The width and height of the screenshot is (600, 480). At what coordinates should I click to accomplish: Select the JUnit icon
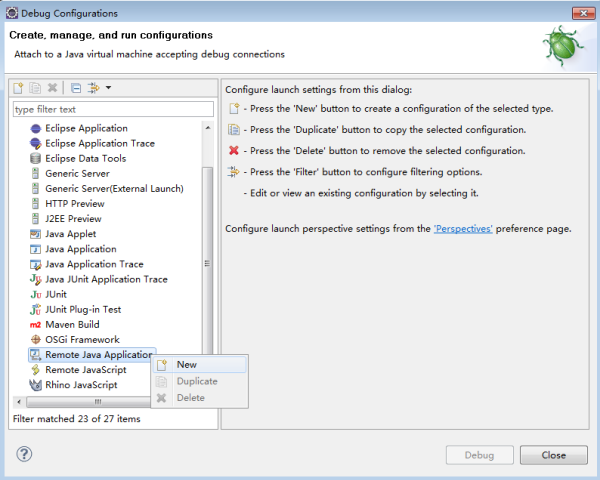click(x=35, y=294)
